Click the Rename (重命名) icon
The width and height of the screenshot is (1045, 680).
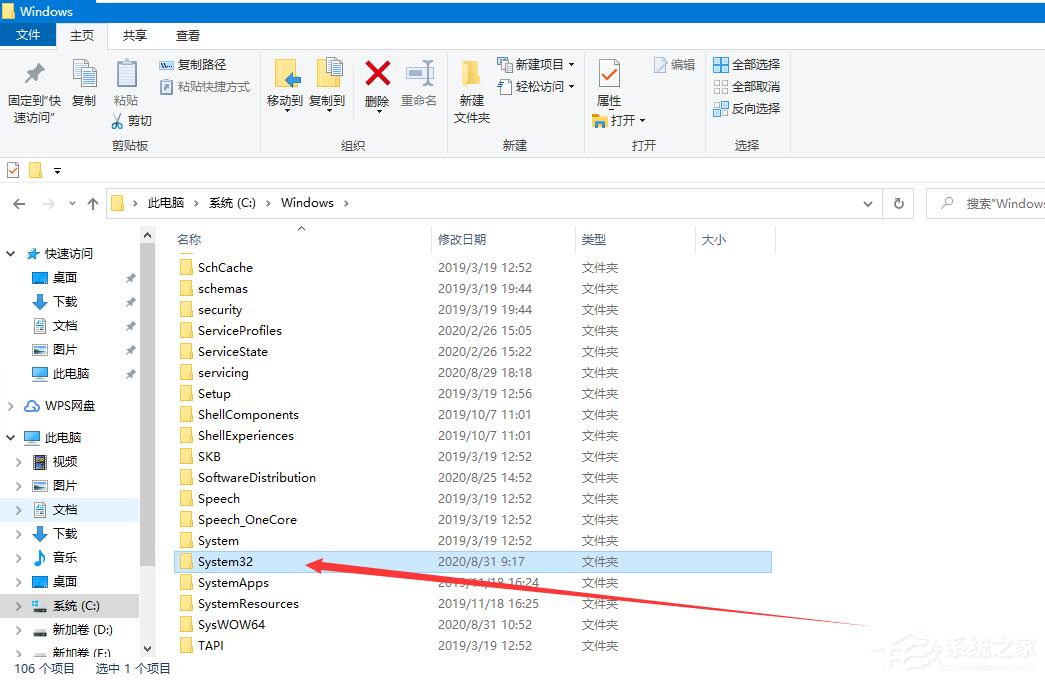coord(419,74)
